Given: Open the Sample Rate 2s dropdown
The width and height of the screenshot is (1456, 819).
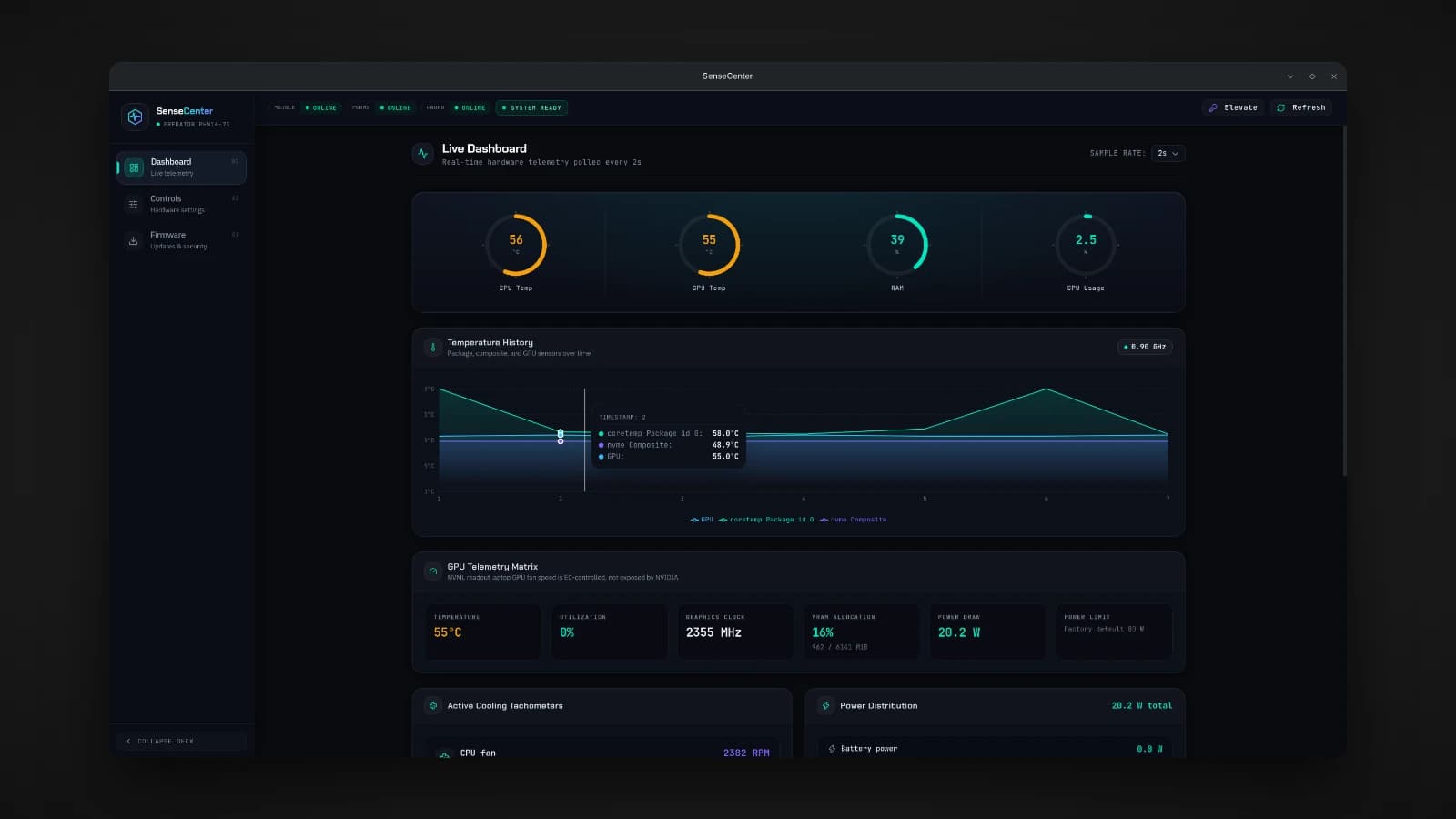Looking at the screenshot, I should [1168, 153].
